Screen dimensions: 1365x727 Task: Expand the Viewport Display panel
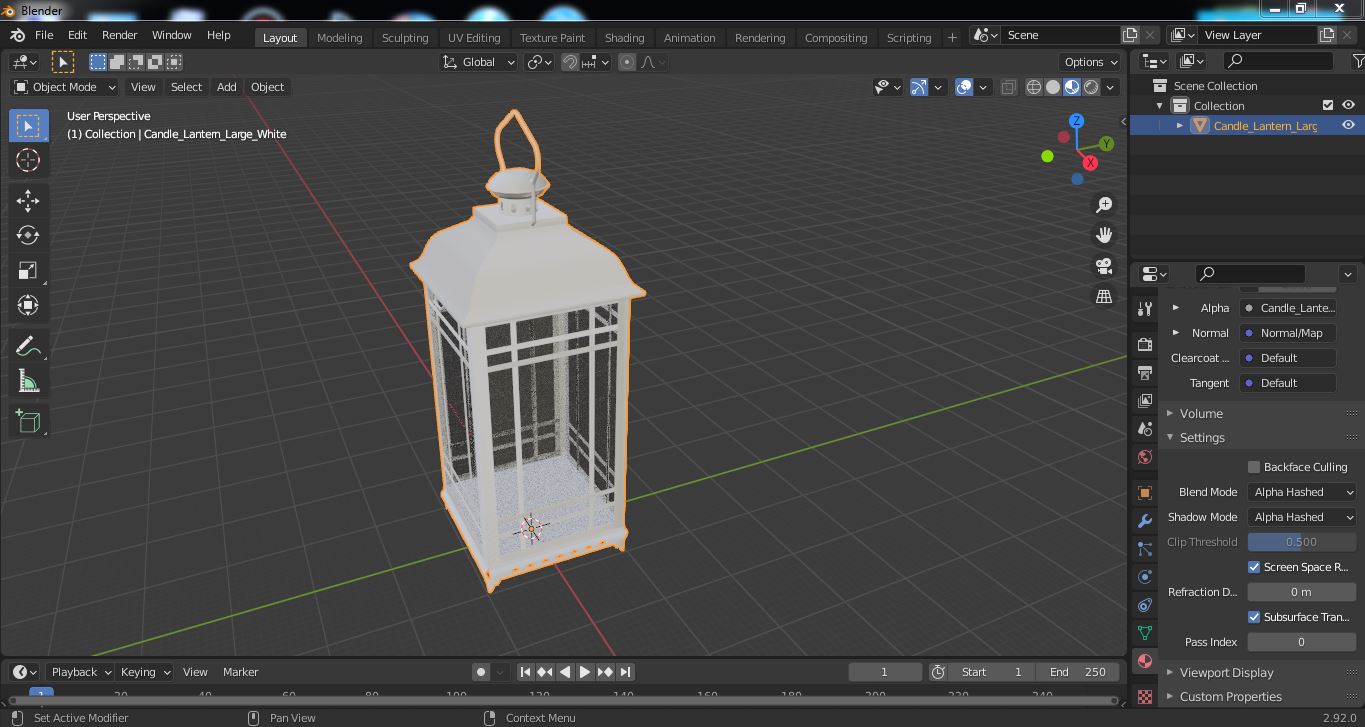(1225, 673)
